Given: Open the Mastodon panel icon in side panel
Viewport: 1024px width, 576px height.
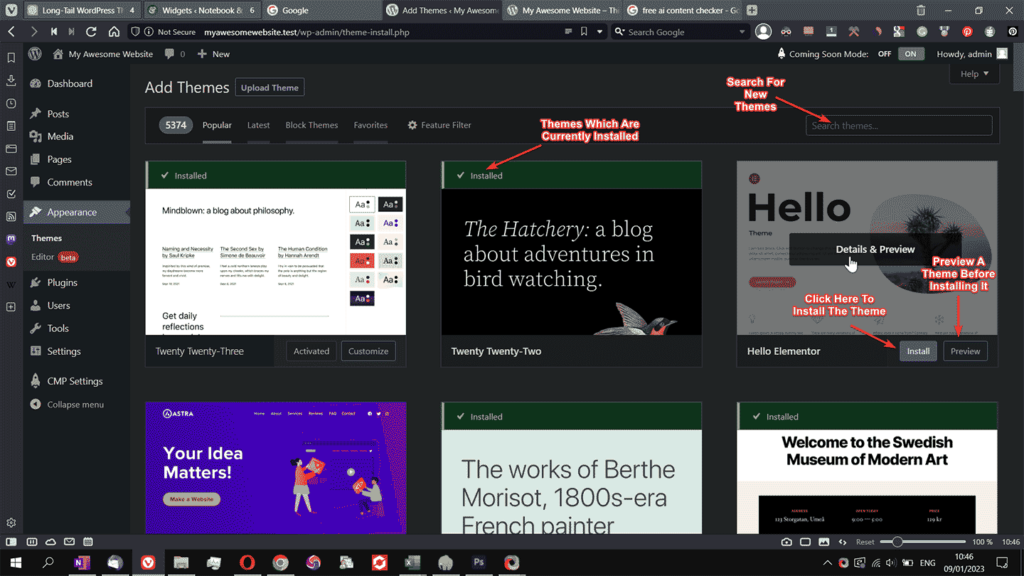Looking at the screenshot, I should point(11,239).
